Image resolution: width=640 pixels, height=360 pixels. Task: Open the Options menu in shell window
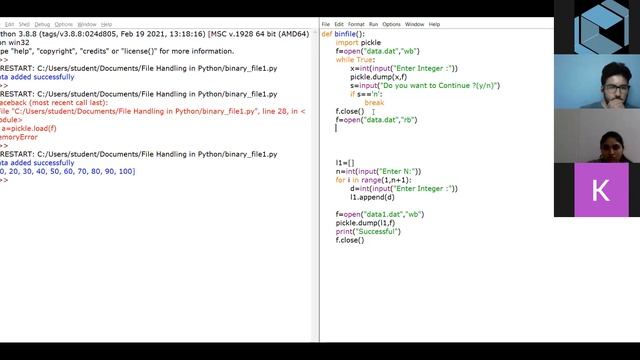click(x=63, y=24)
